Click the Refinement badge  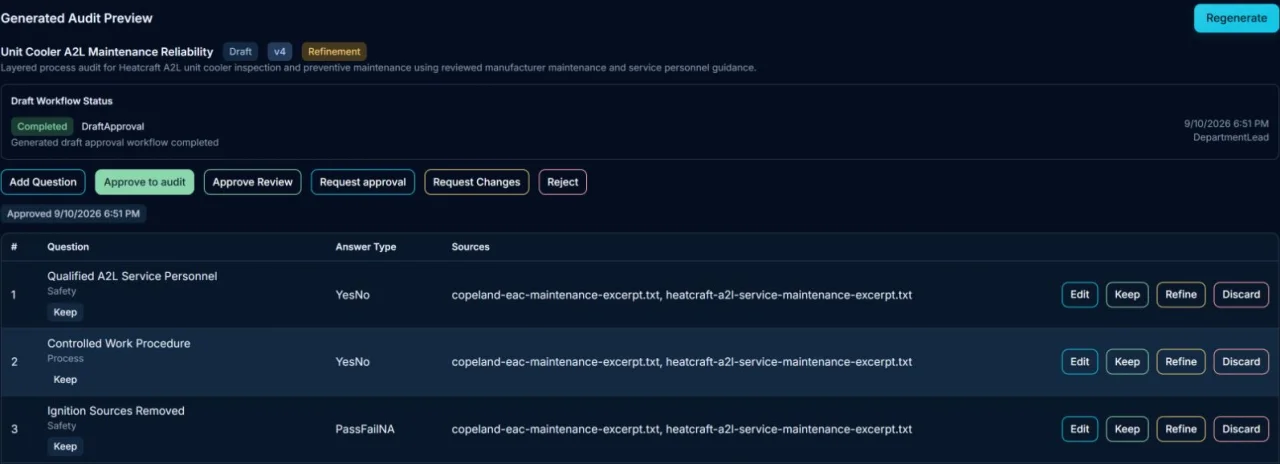334,51
